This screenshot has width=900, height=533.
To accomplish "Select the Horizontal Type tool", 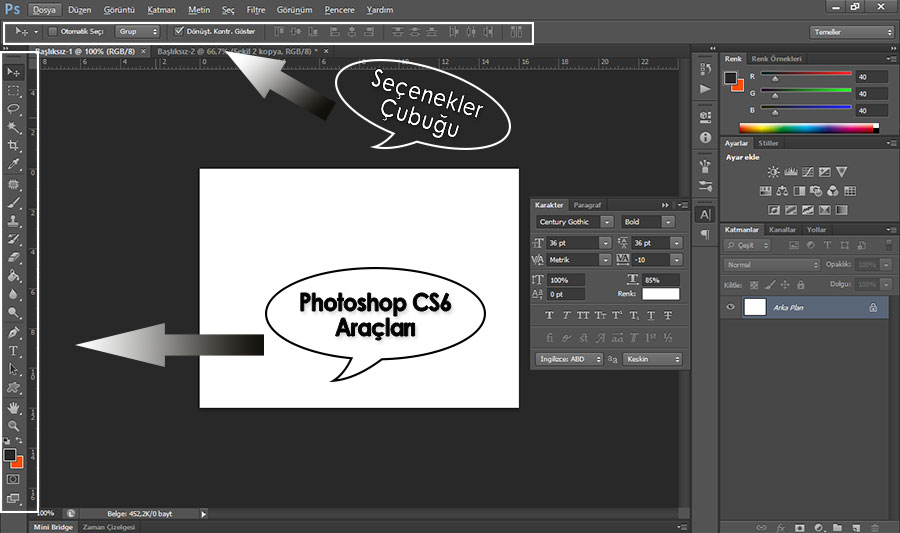I will (x=13, y=351).
